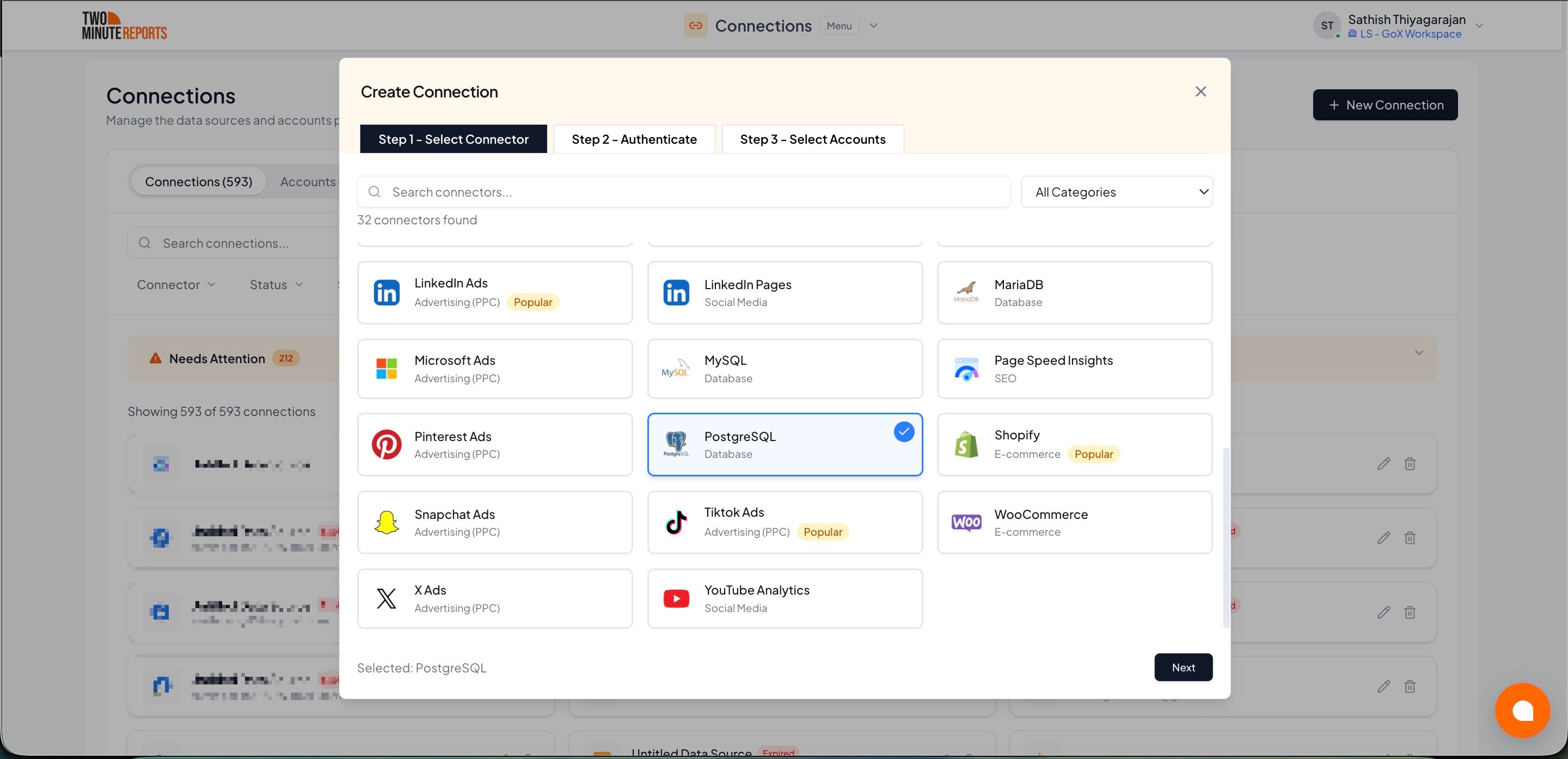The height and width of the screenshot is (759, 1568).
Task: Select the Shopify connector card
Action: coord(1074,445)
